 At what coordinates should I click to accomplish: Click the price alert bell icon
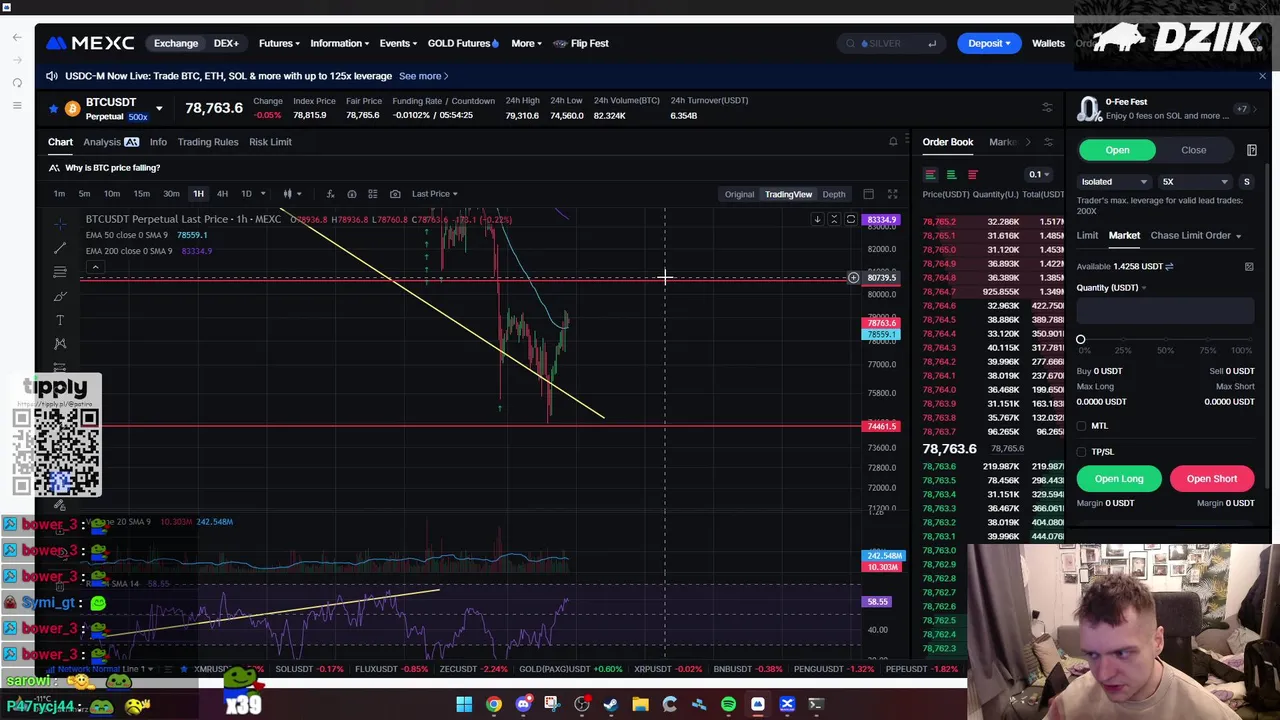(893, 142)
